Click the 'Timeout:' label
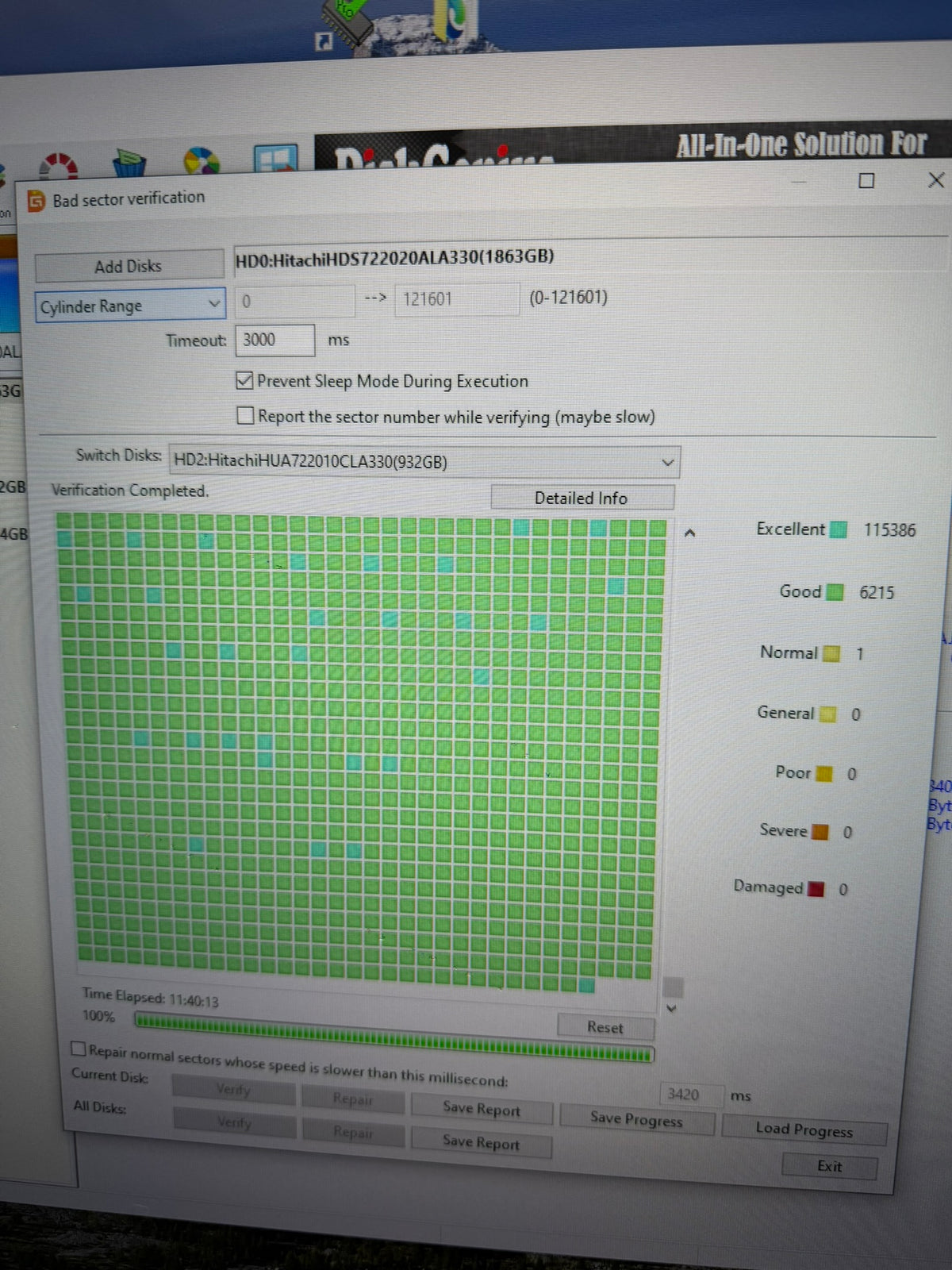This screenshot has width=952, height=1270. pos(196,341)
